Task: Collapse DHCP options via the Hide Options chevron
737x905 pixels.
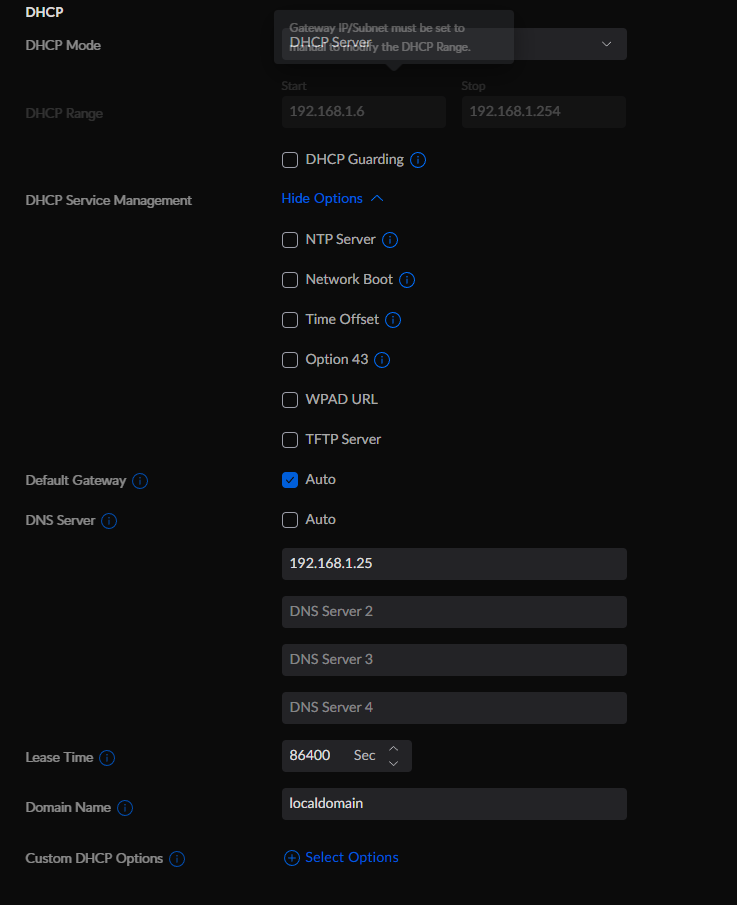Action: 377,199
